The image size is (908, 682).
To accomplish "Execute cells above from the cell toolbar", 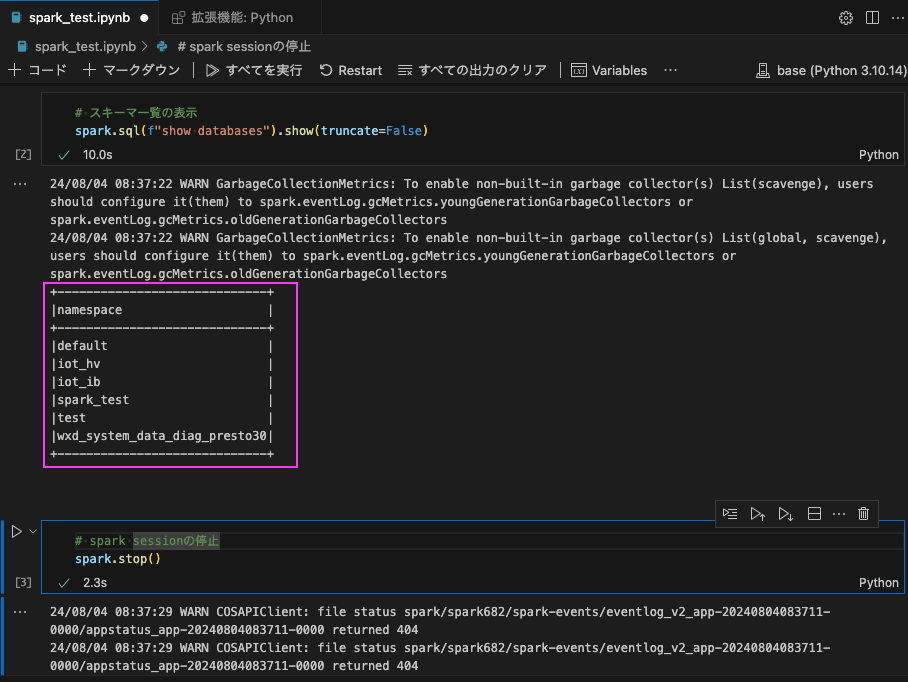I will [757, 514].
